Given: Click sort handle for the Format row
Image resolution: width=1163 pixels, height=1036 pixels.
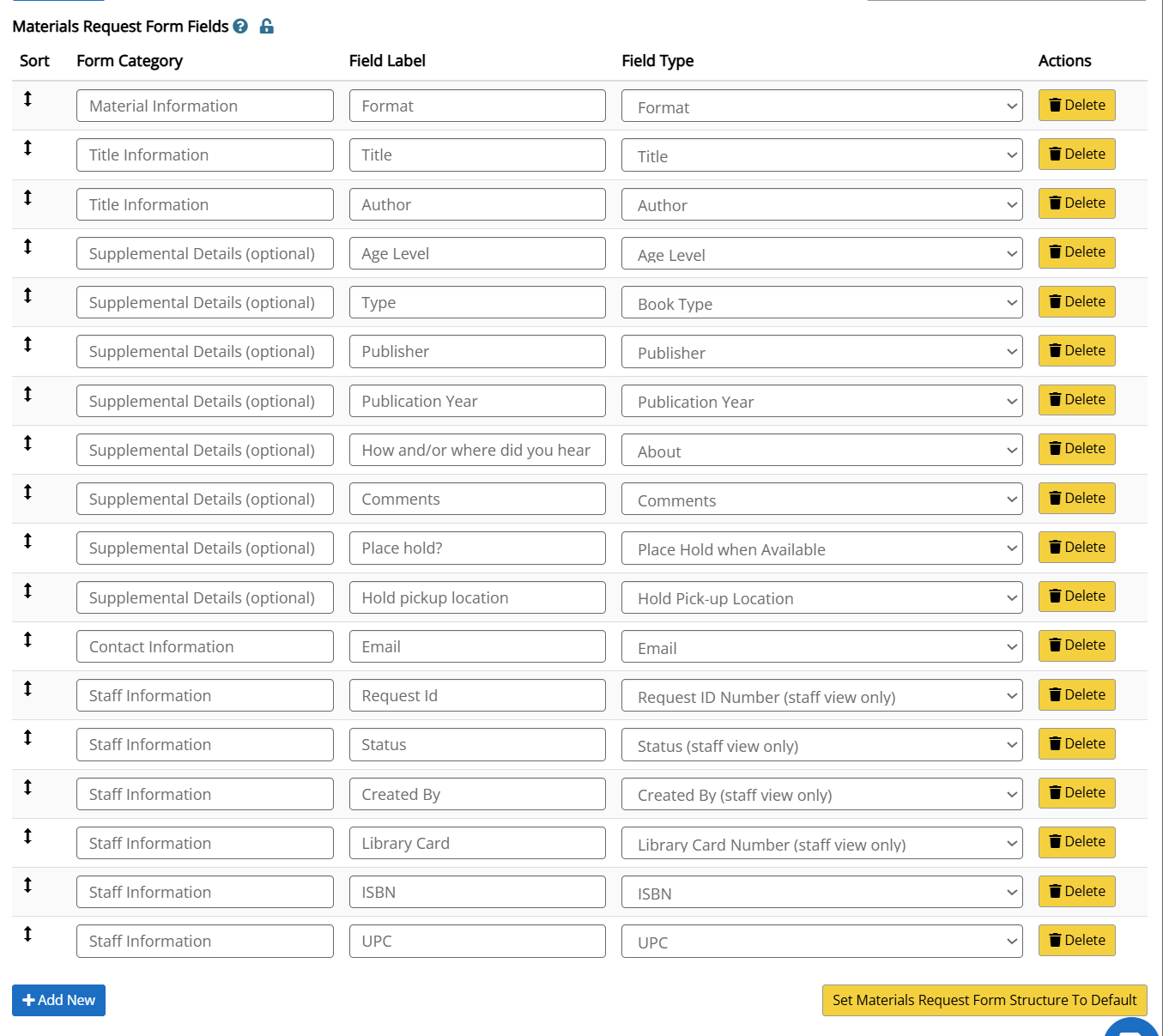Looking at the screenshot, I should coord(27,99).
